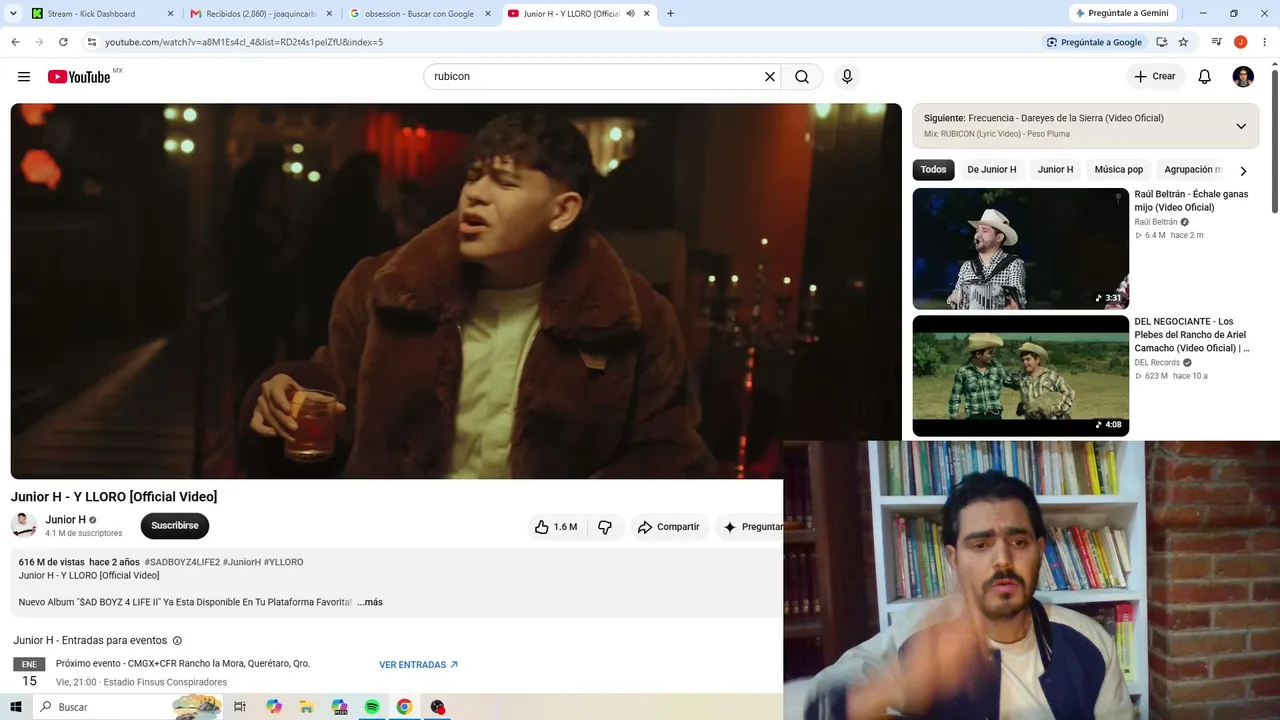Go to the YouTube home logo
The width and height of the screenshot is (1280, 720).
click(79, 77)
